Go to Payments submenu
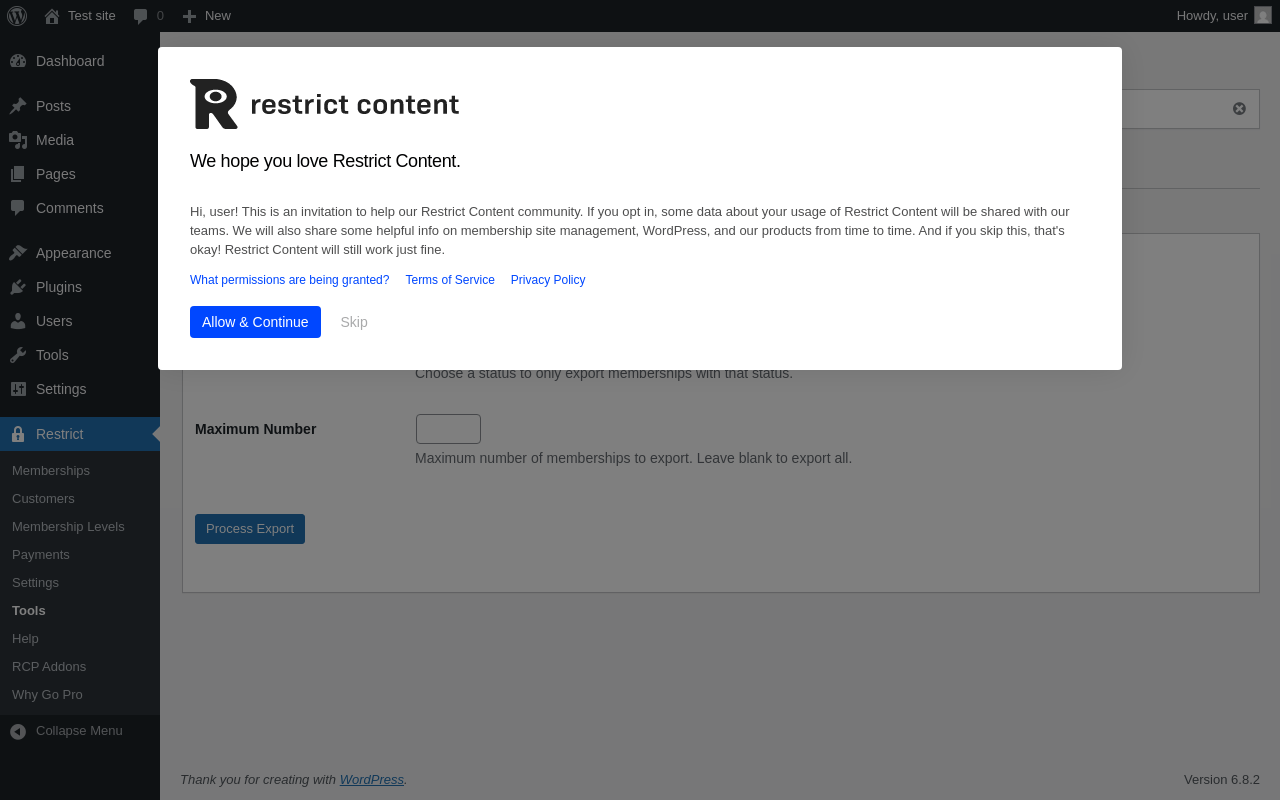1280x800 pixels. [x=41, y=554]
